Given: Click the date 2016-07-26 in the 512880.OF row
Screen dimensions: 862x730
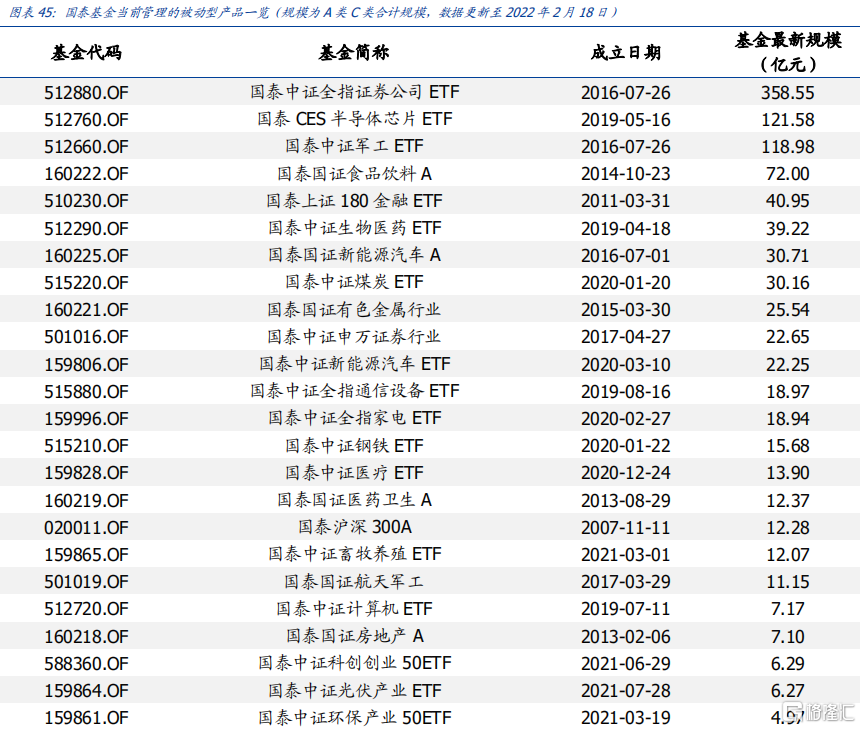Looking at the screenshot, I should (626, 92).
